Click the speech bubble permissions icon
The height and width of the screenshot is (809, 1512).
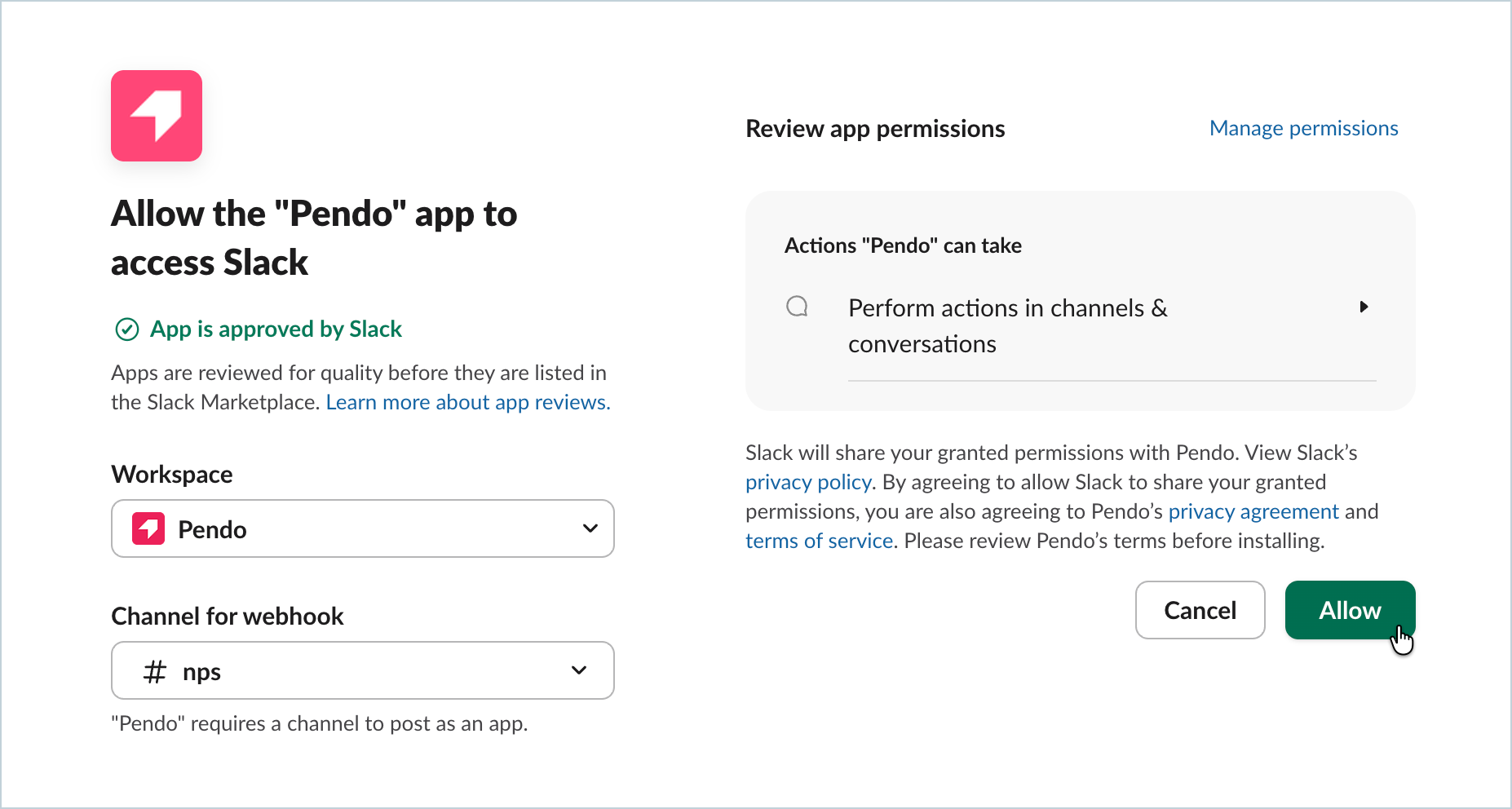[x=797, y=307]
